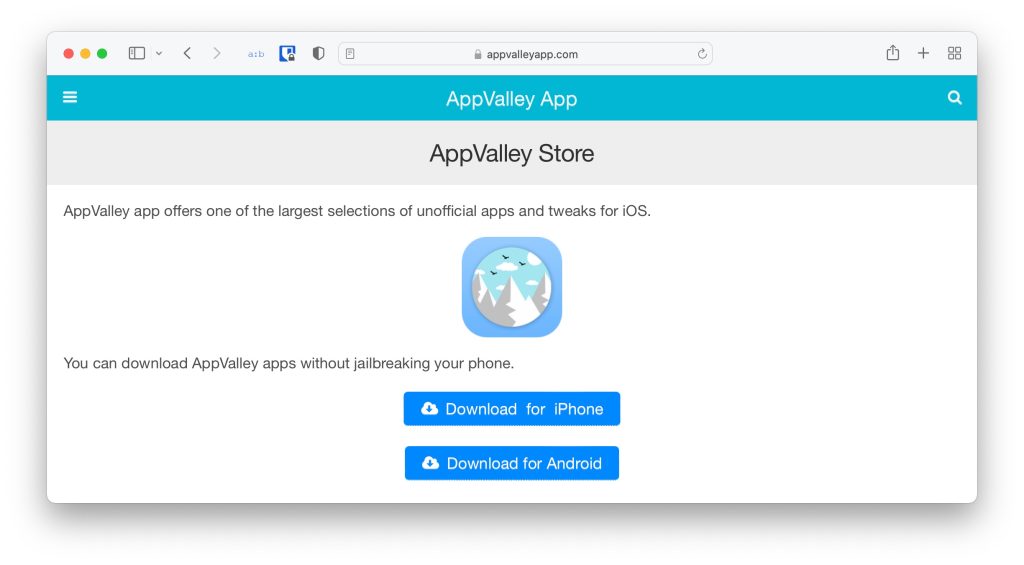
Task: Go forward to the next page
Action: (216, 54)
